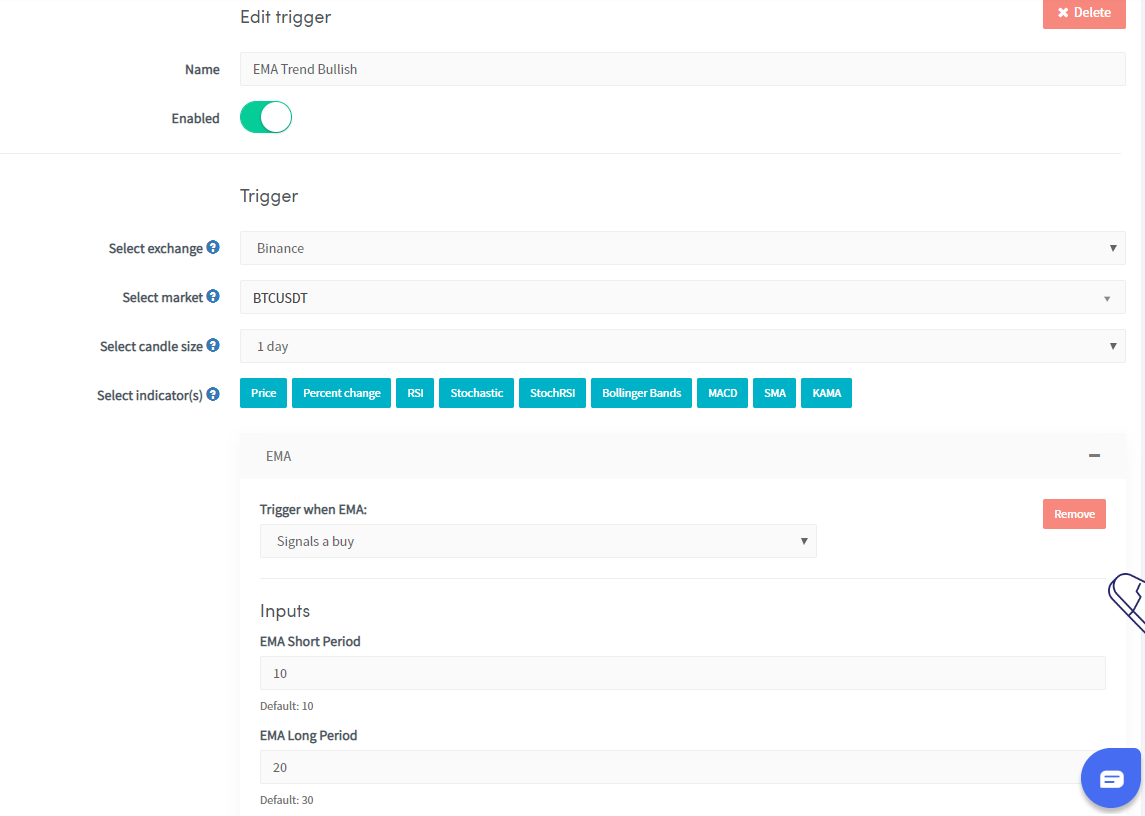
Task: Add the MACD indicator
Action: coord(722,393)
